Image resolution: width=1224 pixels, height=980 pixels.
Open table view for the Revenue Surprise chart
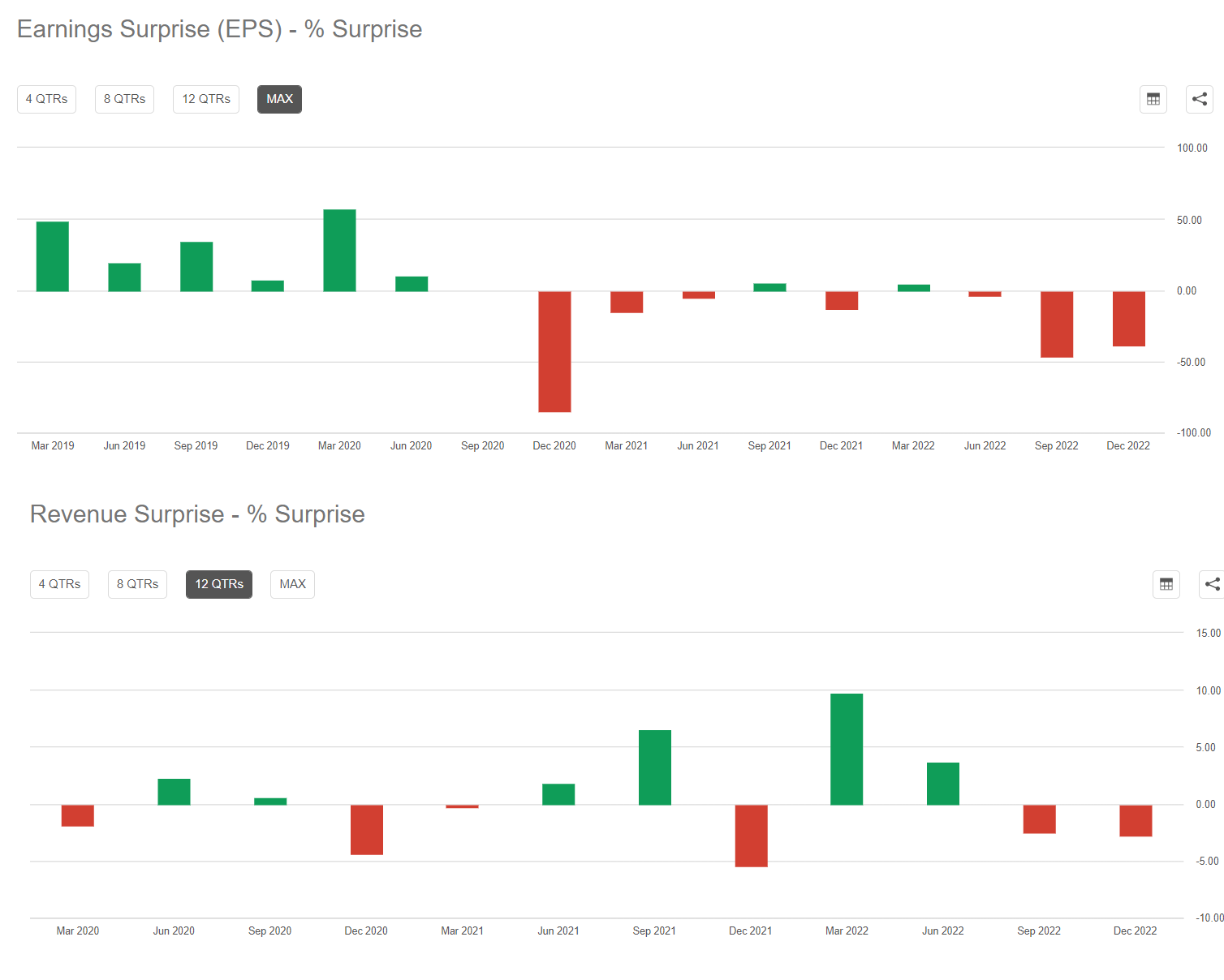pos(1166,584)
